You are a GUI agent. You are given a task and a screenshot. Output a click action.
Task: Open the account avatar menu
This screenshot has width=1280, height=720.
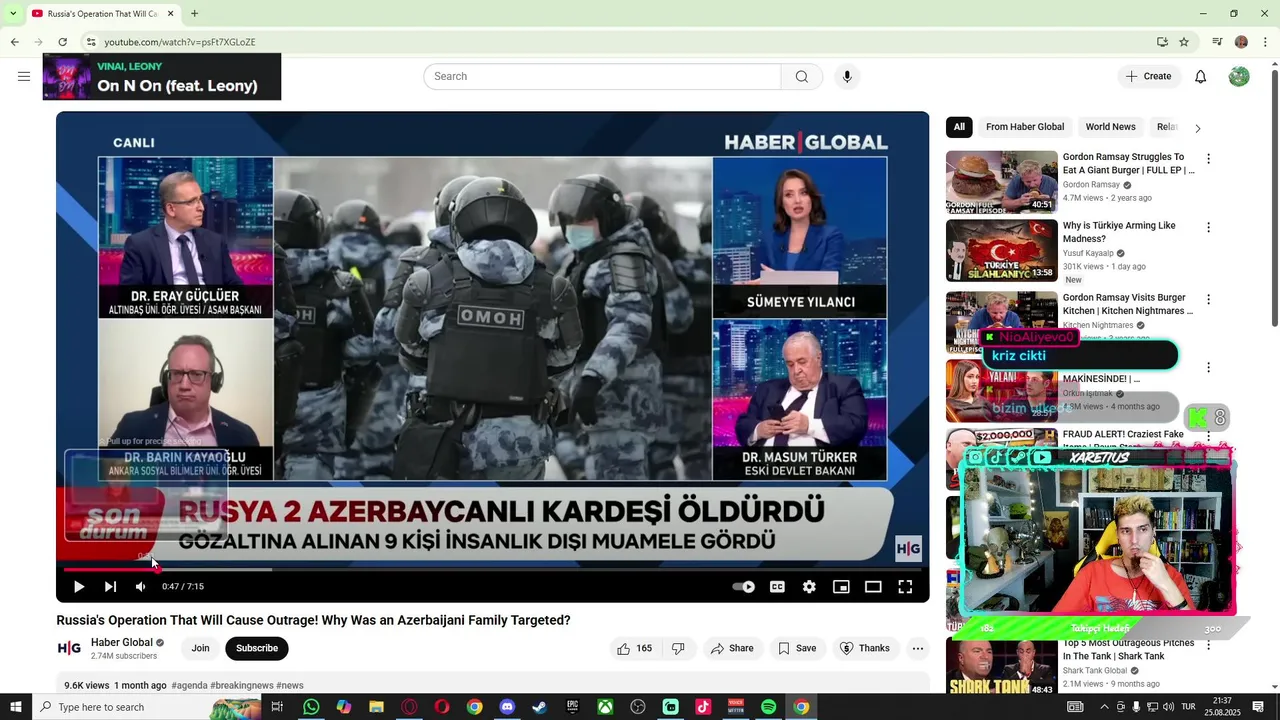pyautogui.click(x=1239, y=76)
